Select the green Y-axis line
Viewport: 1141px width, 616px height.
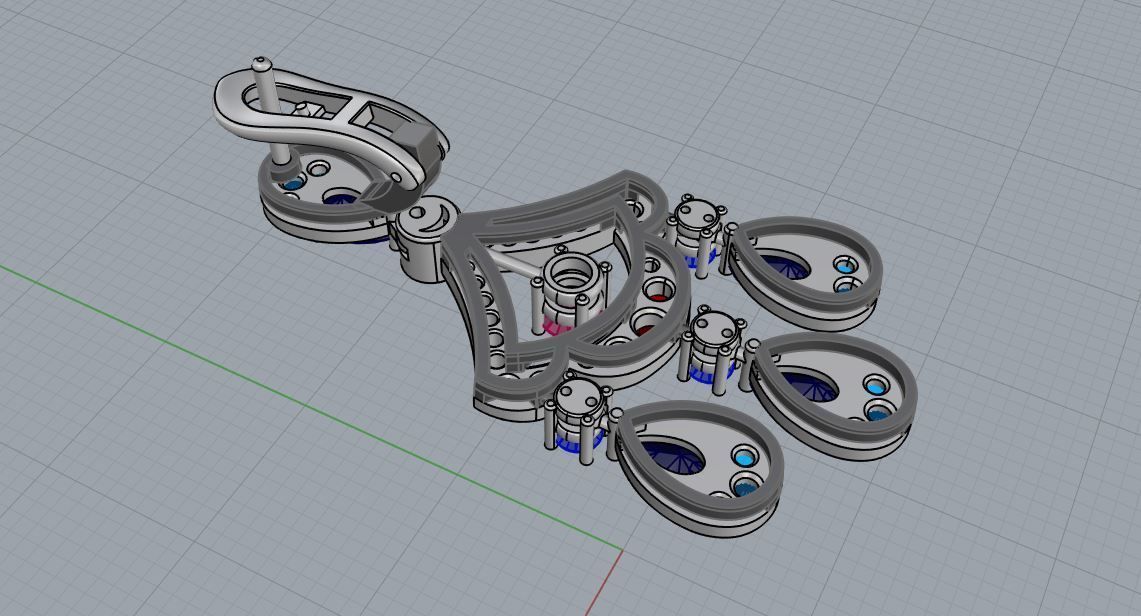[x=311, y=407]
